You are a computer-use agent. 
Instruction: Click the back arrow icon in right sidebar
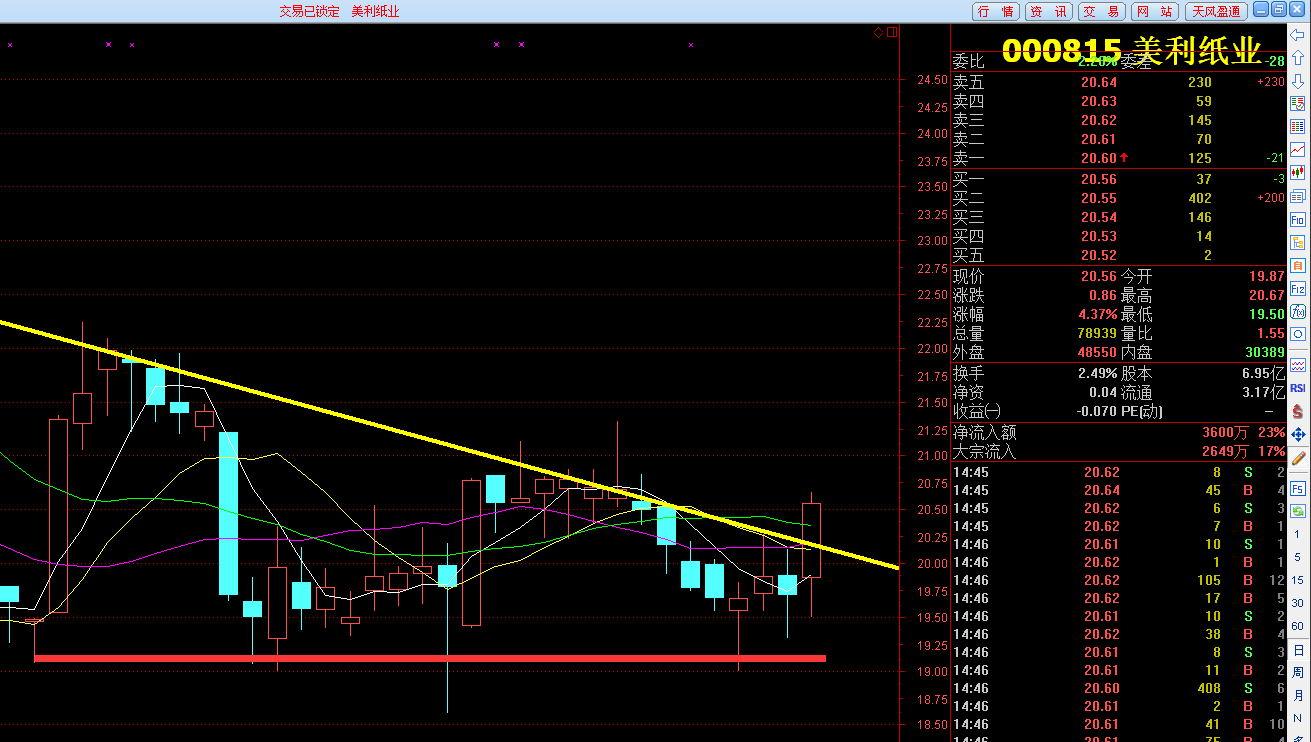[x=1298, y=35]
